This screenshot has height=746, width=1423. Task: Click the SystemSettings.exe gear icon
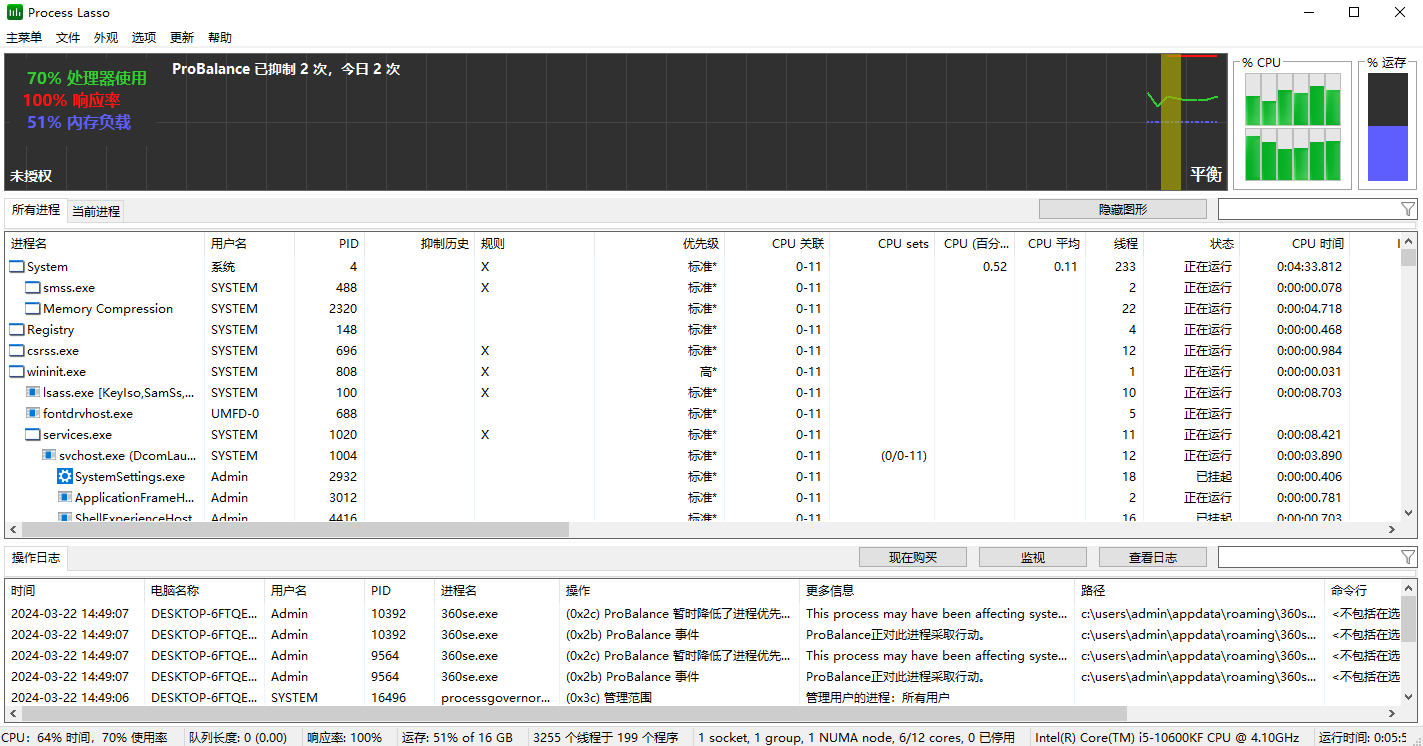tap(65, 477)
